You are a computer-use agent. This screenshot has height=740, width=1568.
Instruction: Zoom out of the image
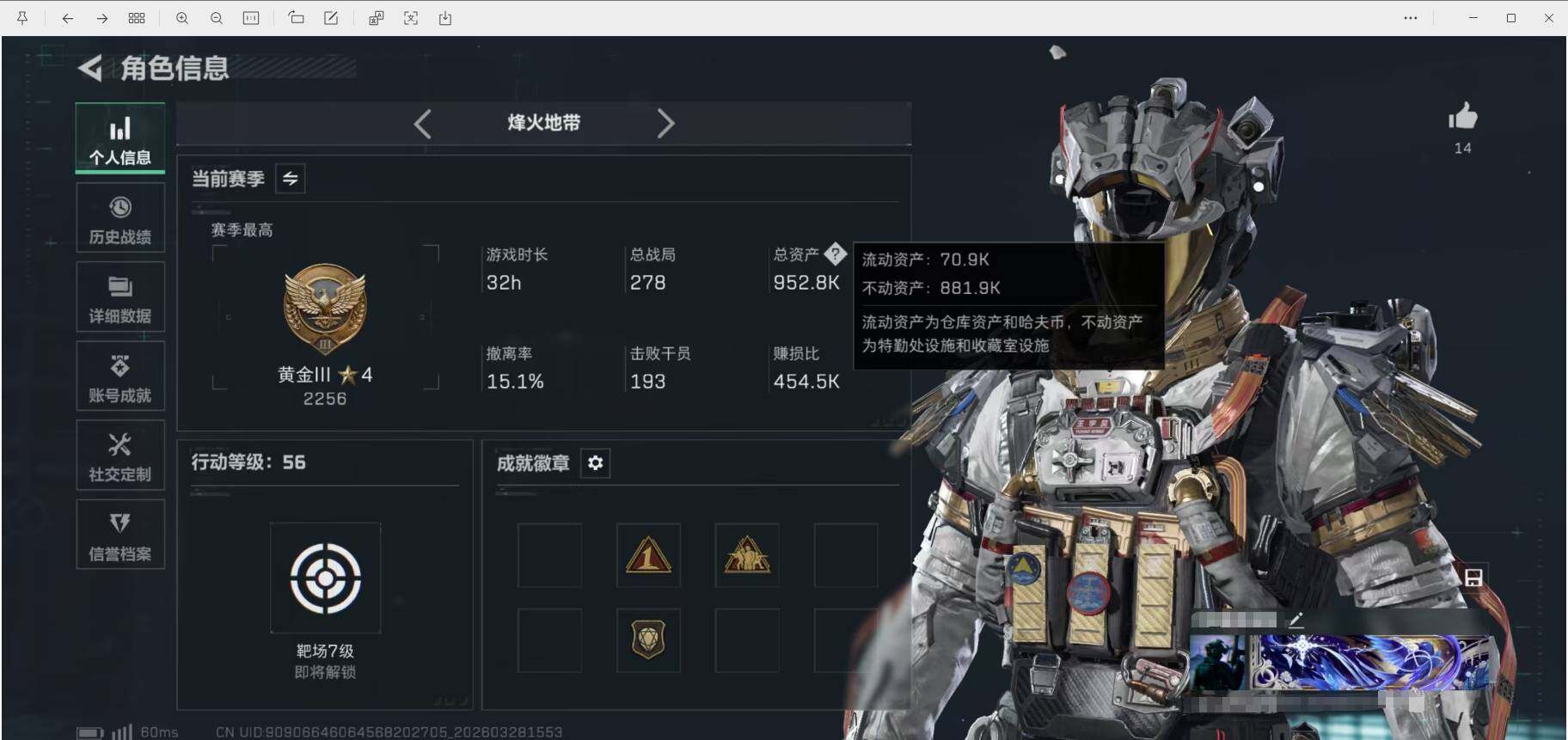[x=217, y=18]
